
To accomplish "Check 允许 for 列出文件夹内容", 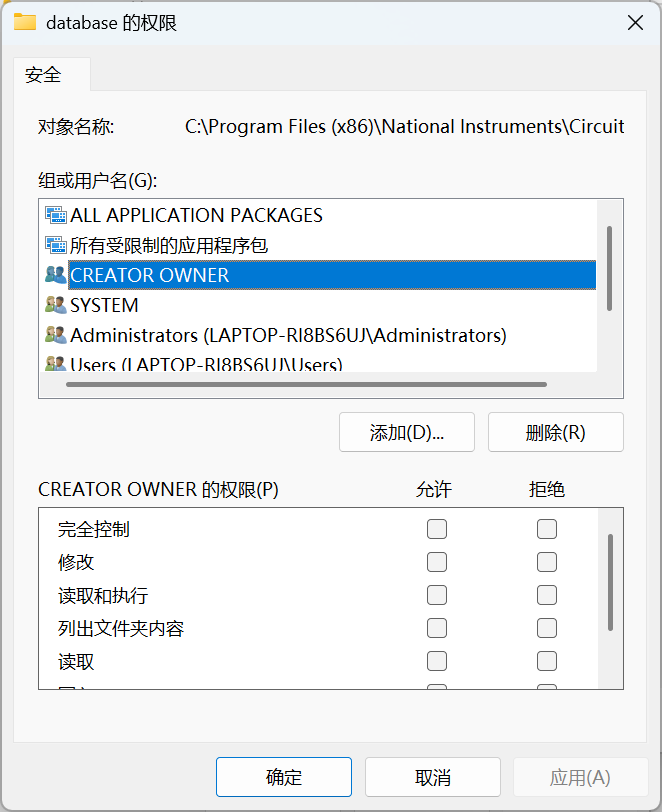I will (437, 628).
